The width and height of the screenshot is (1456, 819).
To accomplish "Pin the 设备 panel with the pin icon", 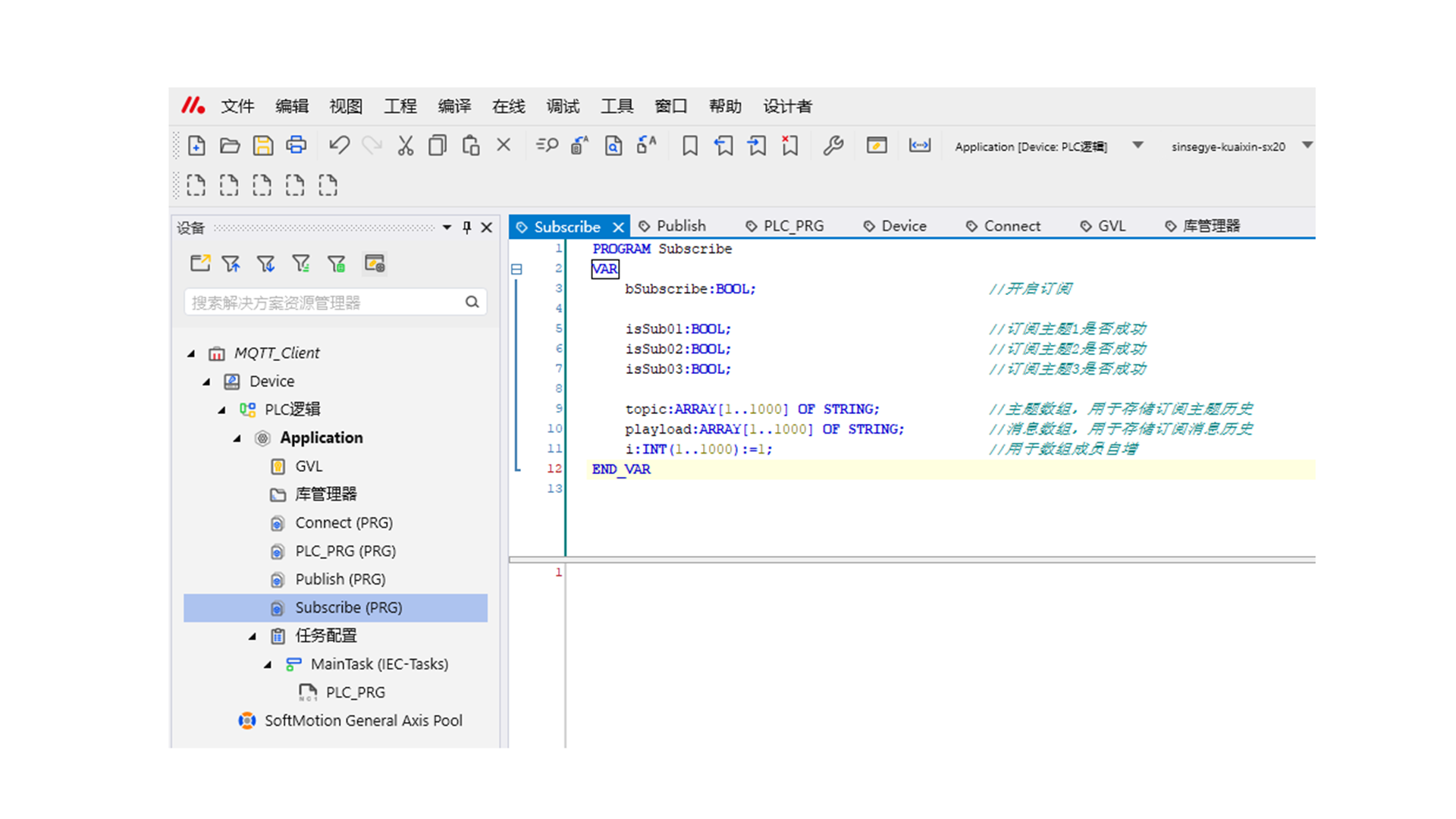I will 467,227.
